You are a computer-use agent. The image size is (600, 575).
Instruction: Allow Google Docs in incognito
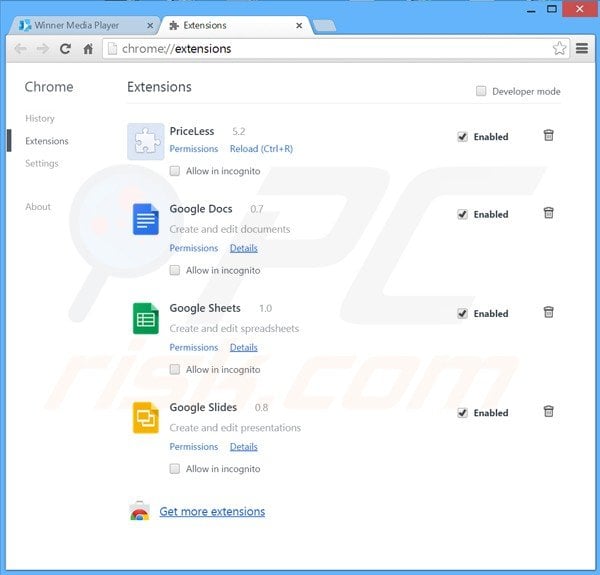[175, 270]
